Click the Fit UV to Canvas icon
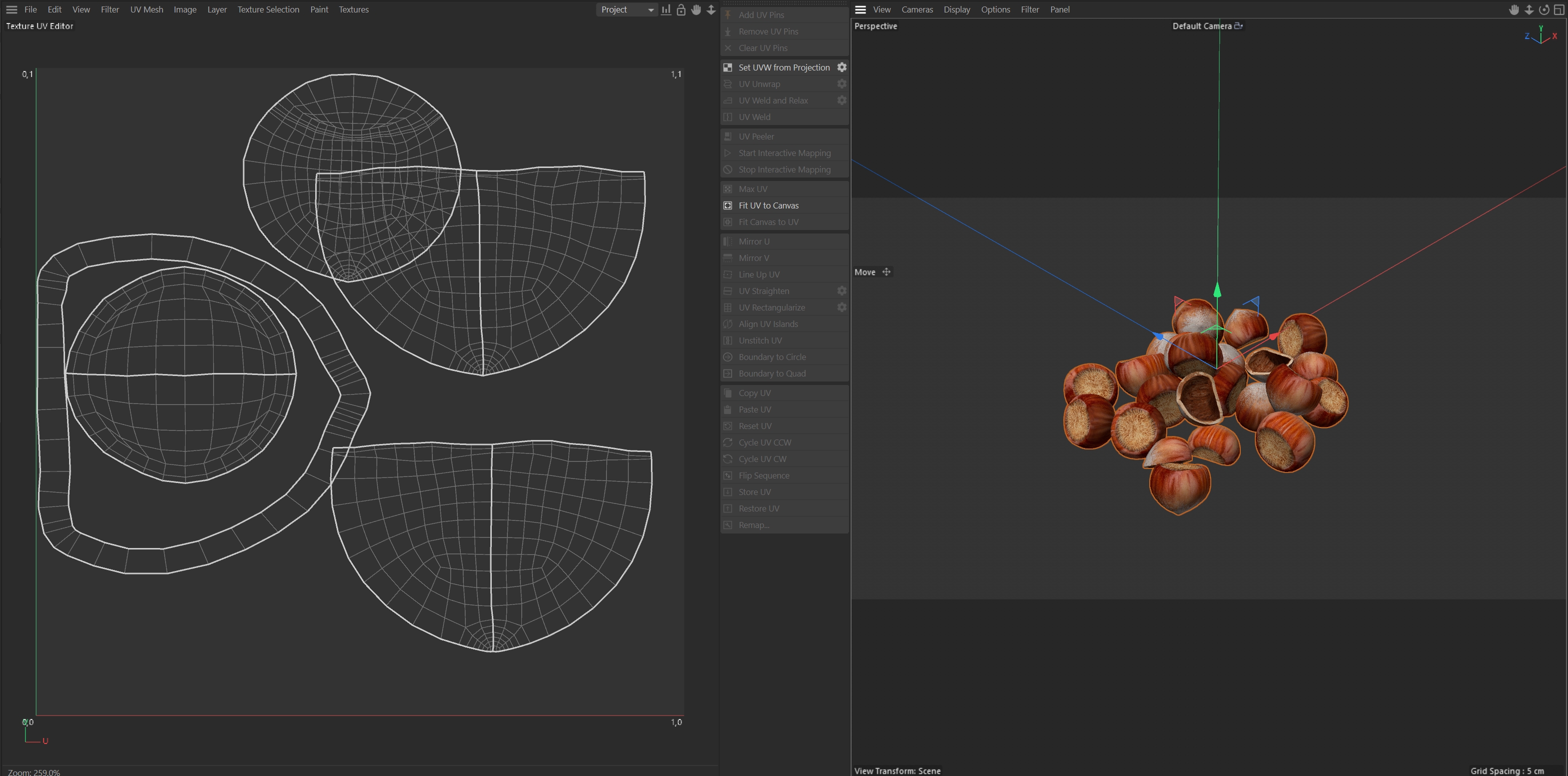1568x776 pixels. coord(727,205)
